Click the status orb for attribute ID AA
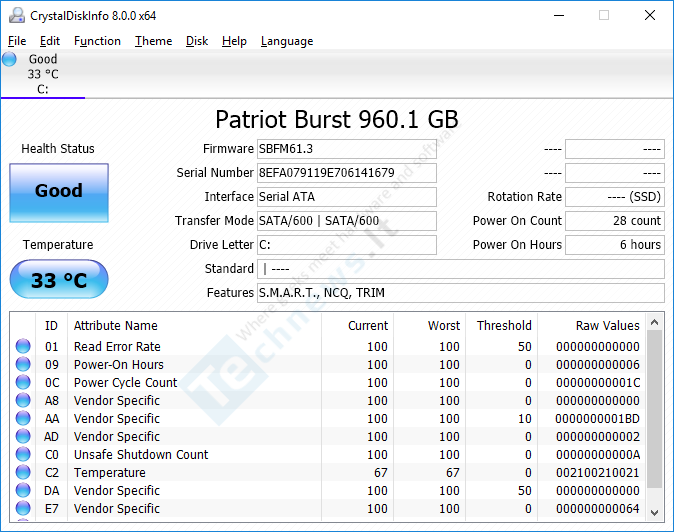The width and height of the screenshot is (674, 532). [23, 419]
